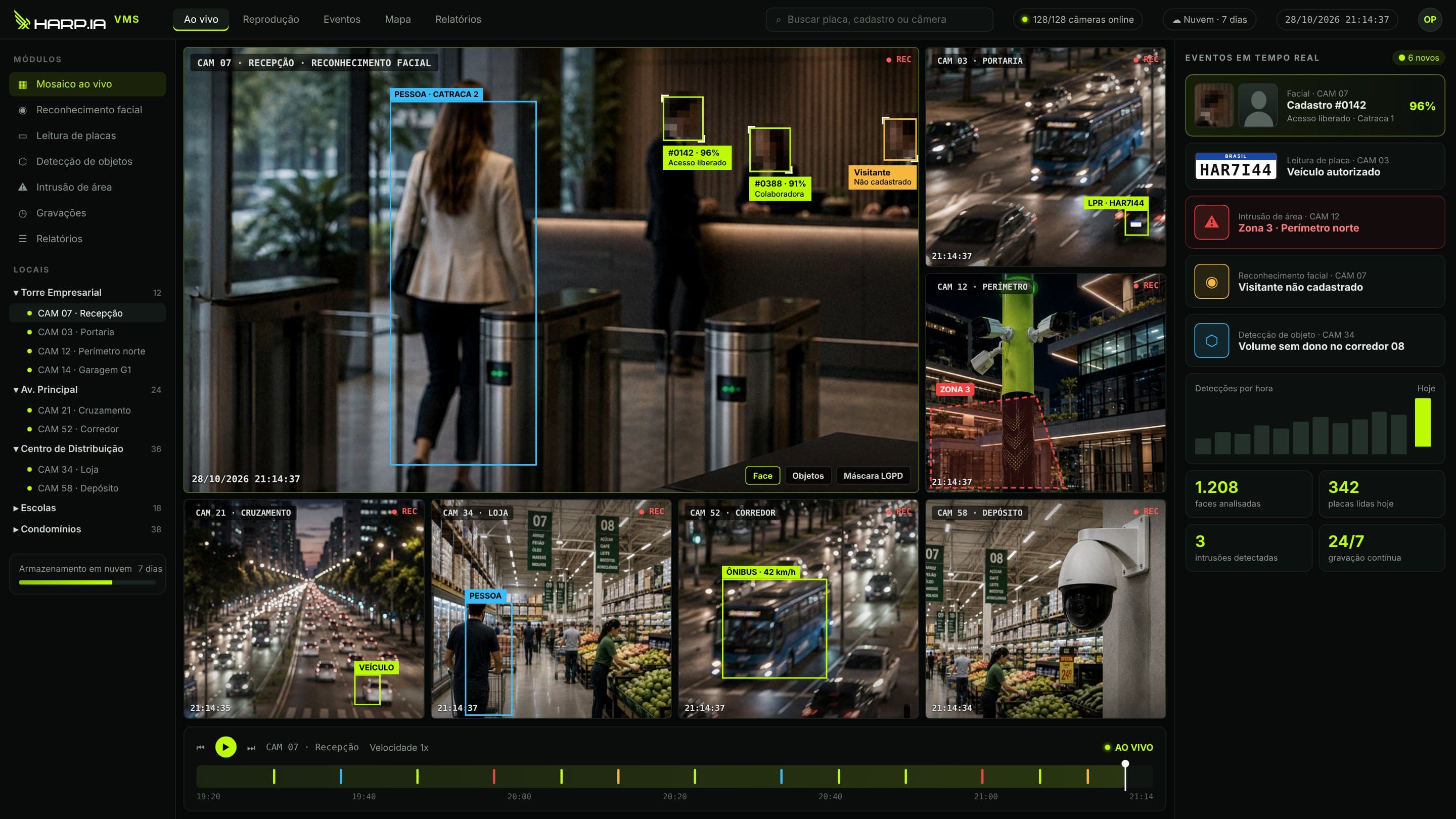Toggle the Face overlay filter
Viewport: 1456px width, 819px height.
(x=762, y=476)
